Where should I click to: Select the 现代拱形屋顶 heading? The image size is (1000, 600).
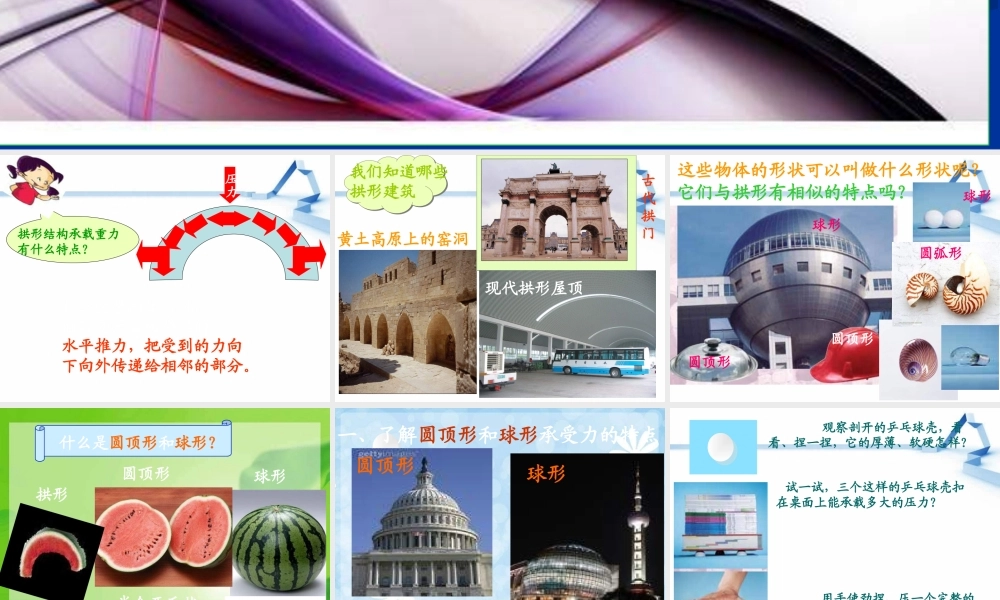tap(532, 290)
